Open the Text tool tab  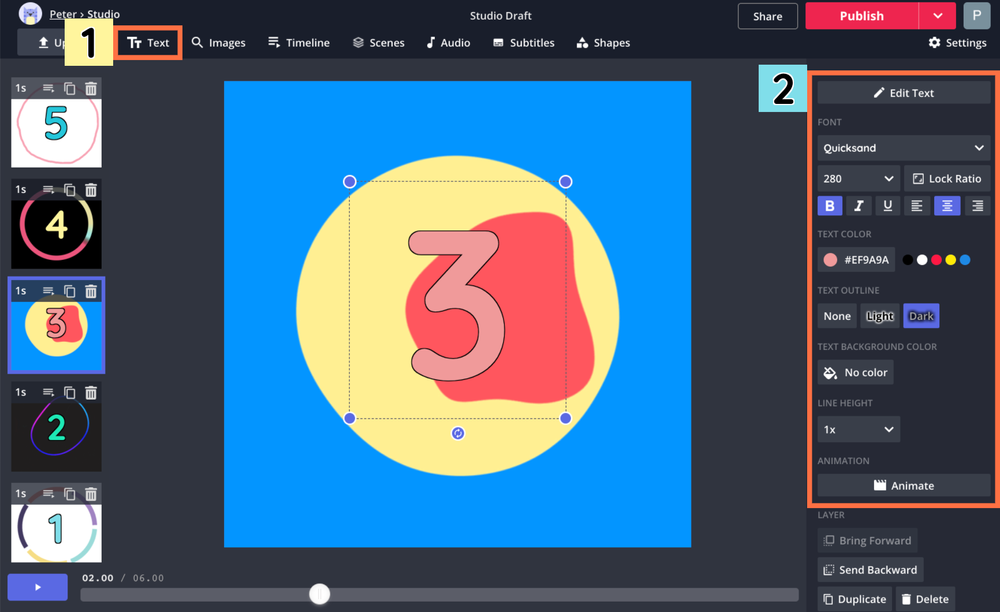(x=148, y=43)
